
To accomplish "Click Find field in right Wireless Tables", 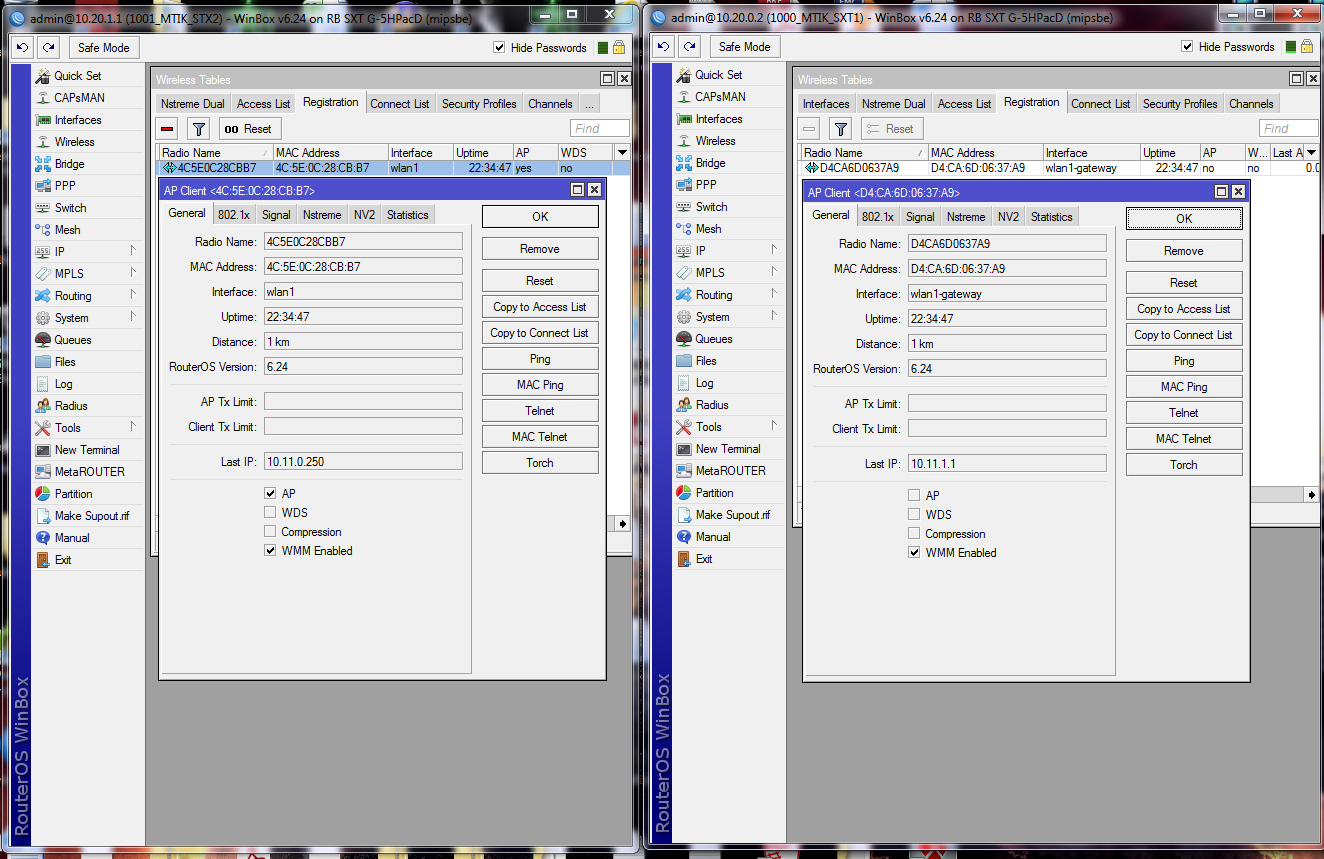I will (1288, 128).
